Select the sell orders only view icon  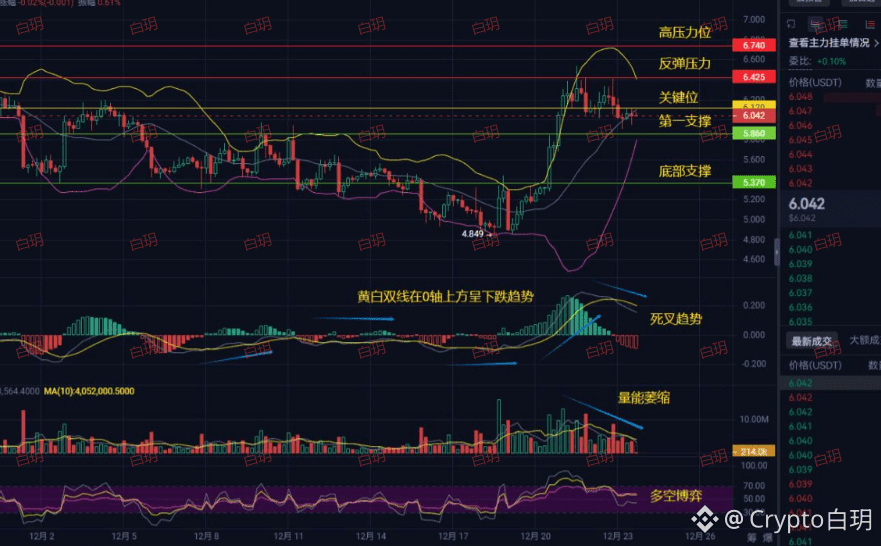click(x=870, y=24)
